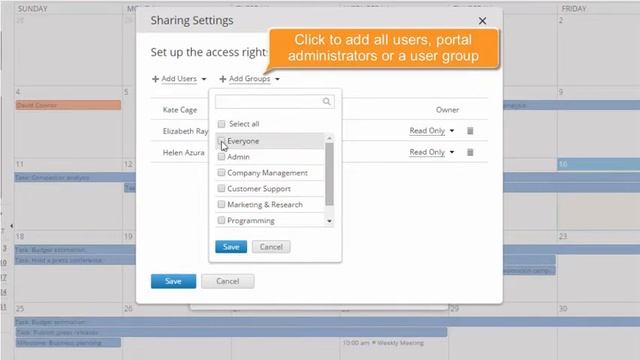Delete Helen Azura with the trash icon

coord(470,152)
